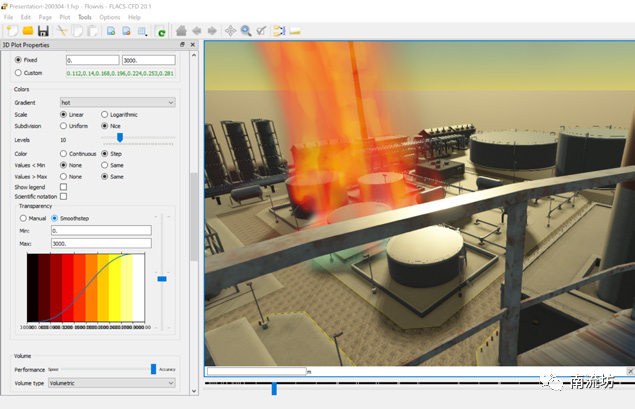This screenshot has width=635, height=409.
Task: Click the green Refresh icon
Action: pyautogui.click(x=160, y=31)
